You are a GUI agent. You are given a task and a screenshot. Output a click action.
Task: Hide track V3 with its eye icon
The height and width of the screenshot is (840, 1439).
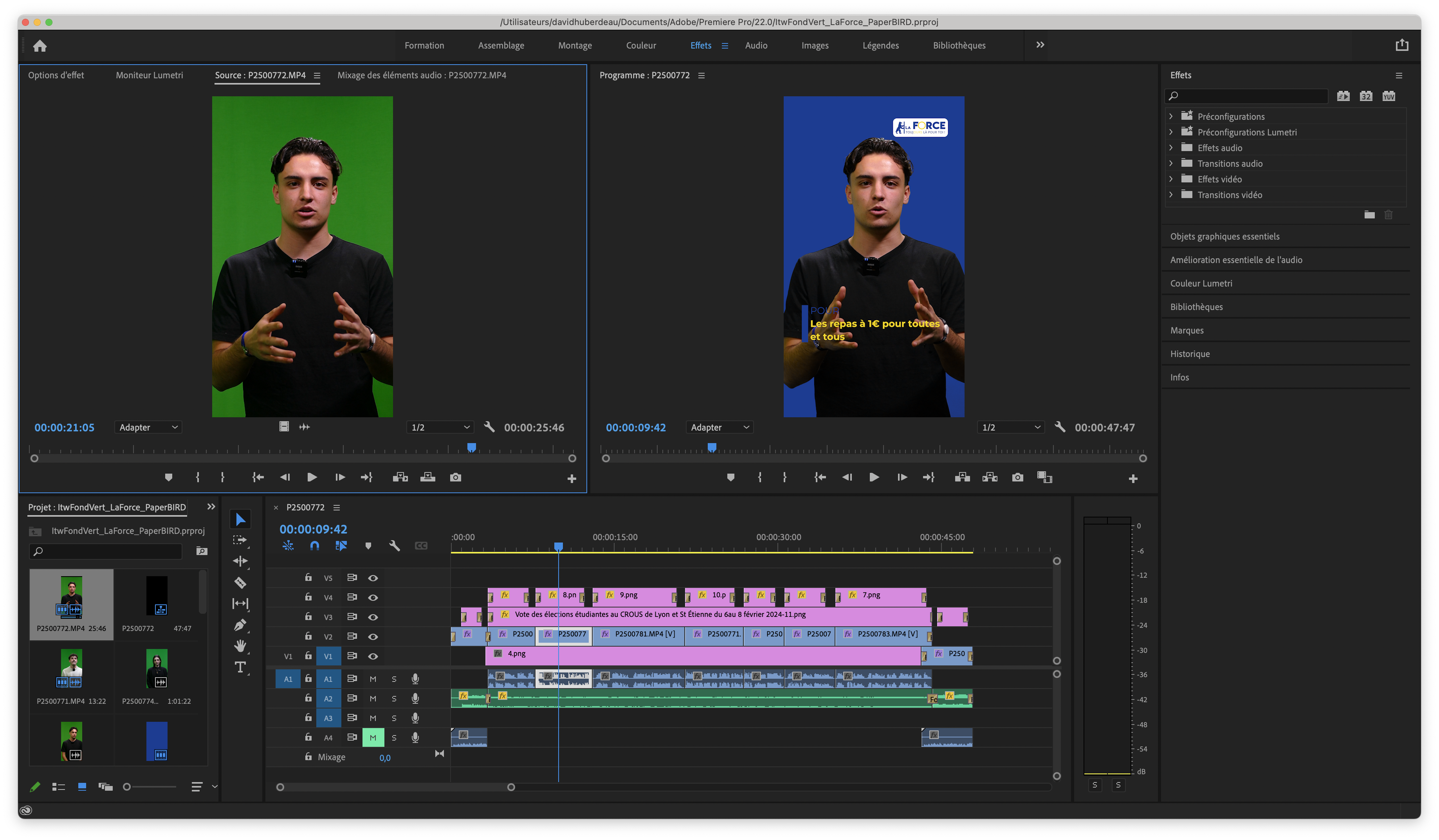tap(373, 617)
